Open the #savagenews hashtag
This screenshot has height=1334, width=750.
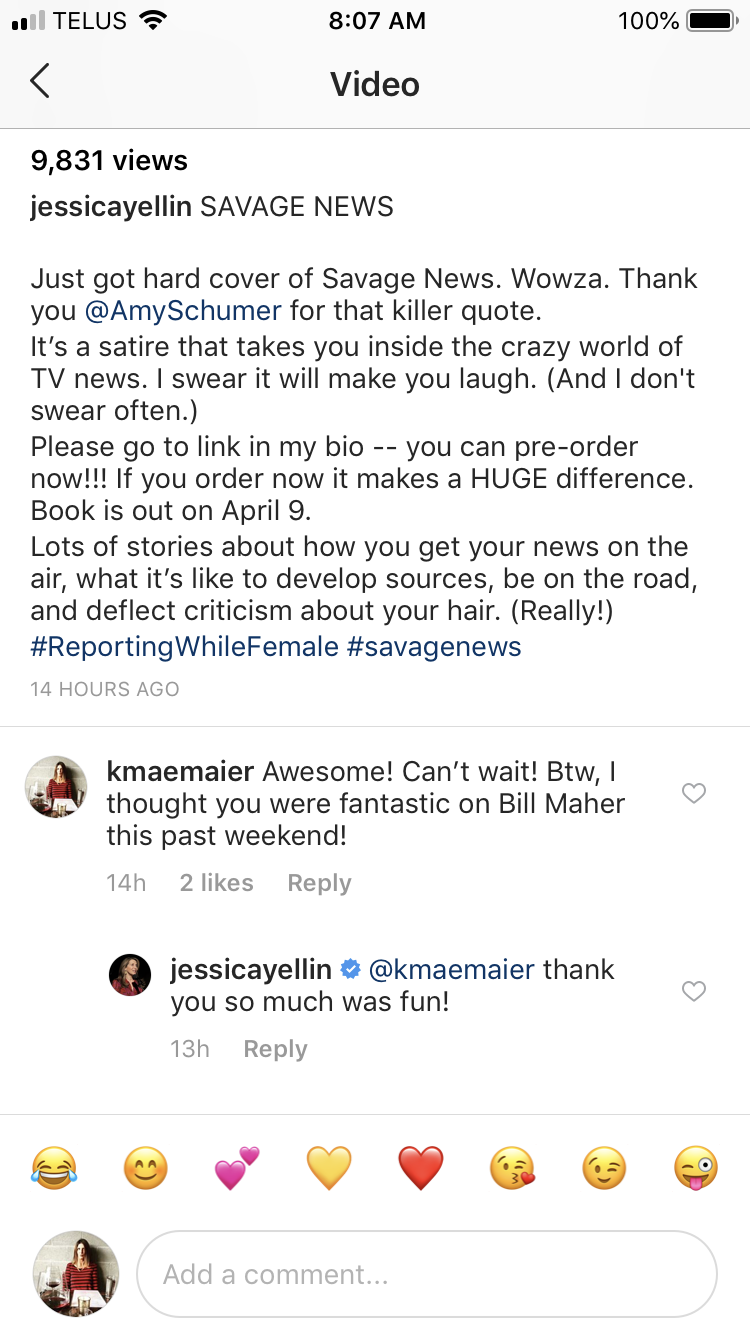(434, 647)
